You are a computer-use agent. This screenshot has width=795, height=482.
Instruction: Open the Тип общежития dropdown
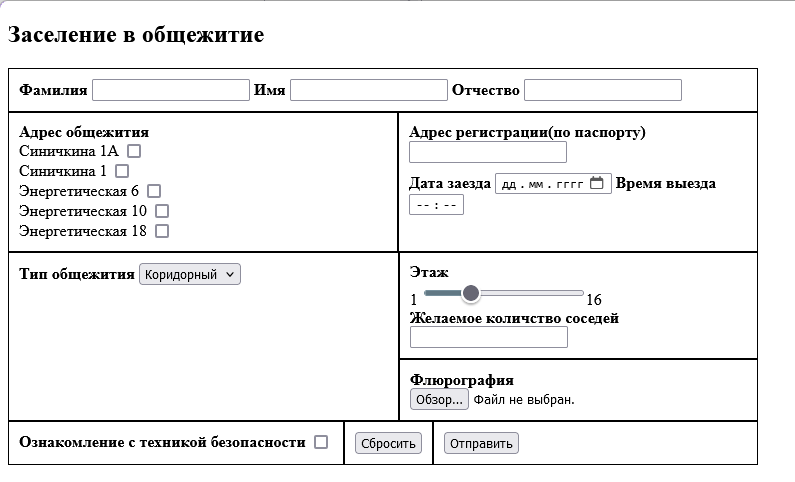coord(190,274)
